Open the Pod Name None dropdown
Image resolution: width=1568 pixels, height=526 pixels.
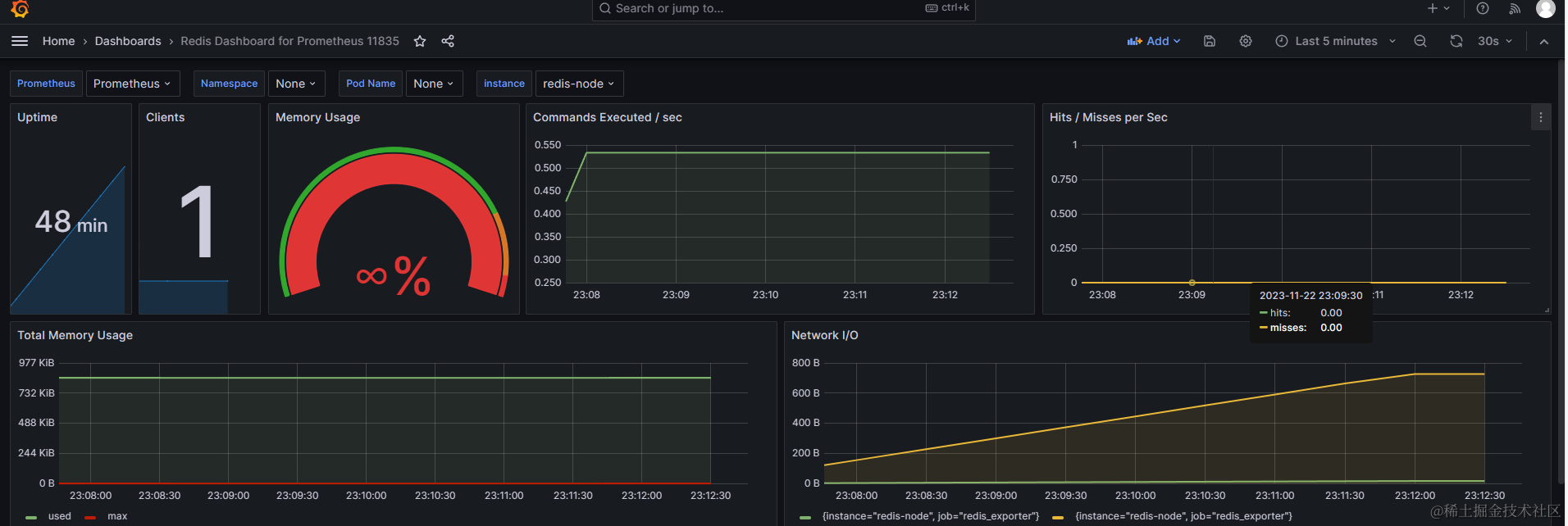tap(434, 84)
